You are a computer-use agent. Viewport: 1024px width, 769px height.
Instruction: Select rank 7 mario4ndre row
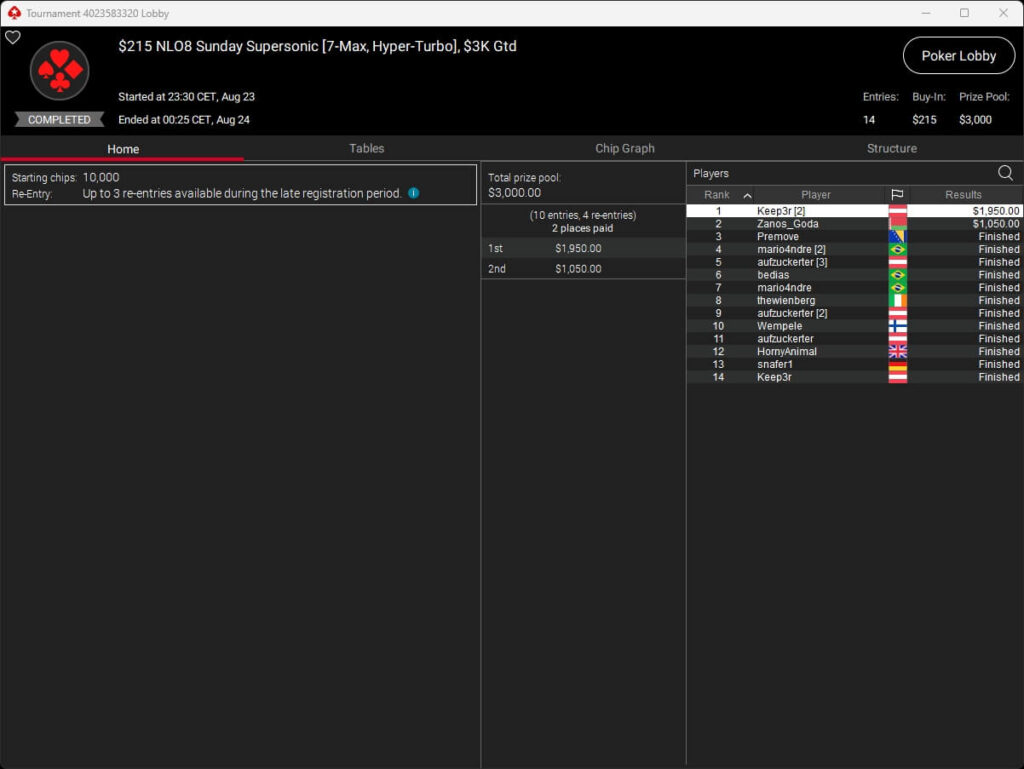tap(854, 287)
